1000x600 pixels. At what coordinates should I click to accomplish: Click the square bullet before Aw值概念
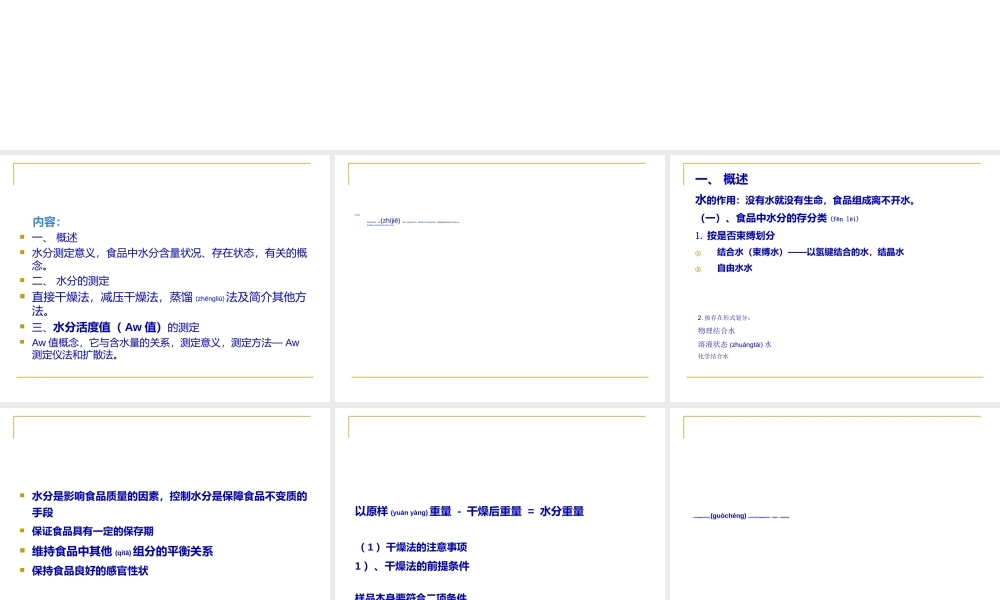(x=22, y=342)
